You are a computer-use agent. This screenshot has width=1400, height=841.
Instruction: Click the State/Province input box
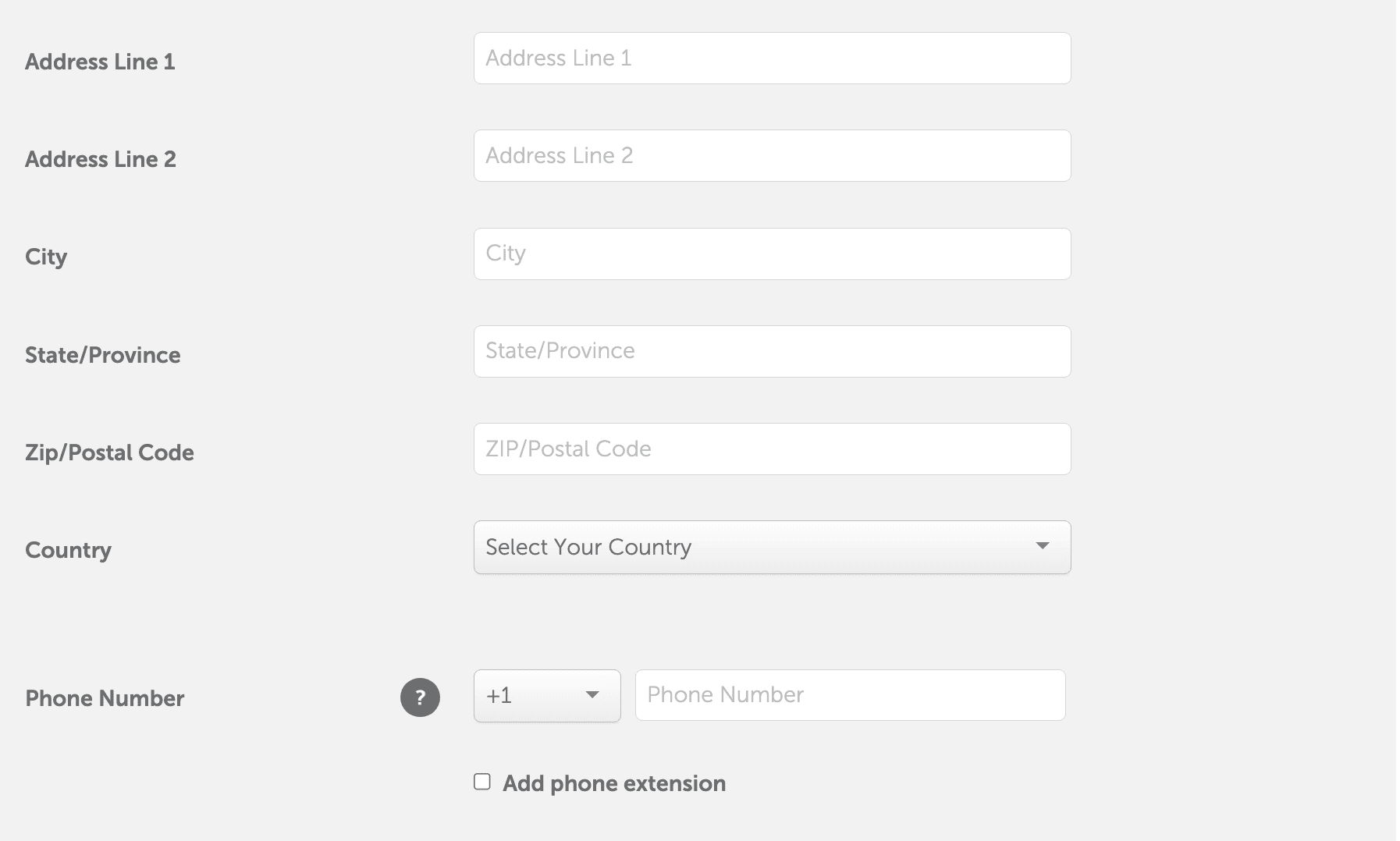[771, 351]
